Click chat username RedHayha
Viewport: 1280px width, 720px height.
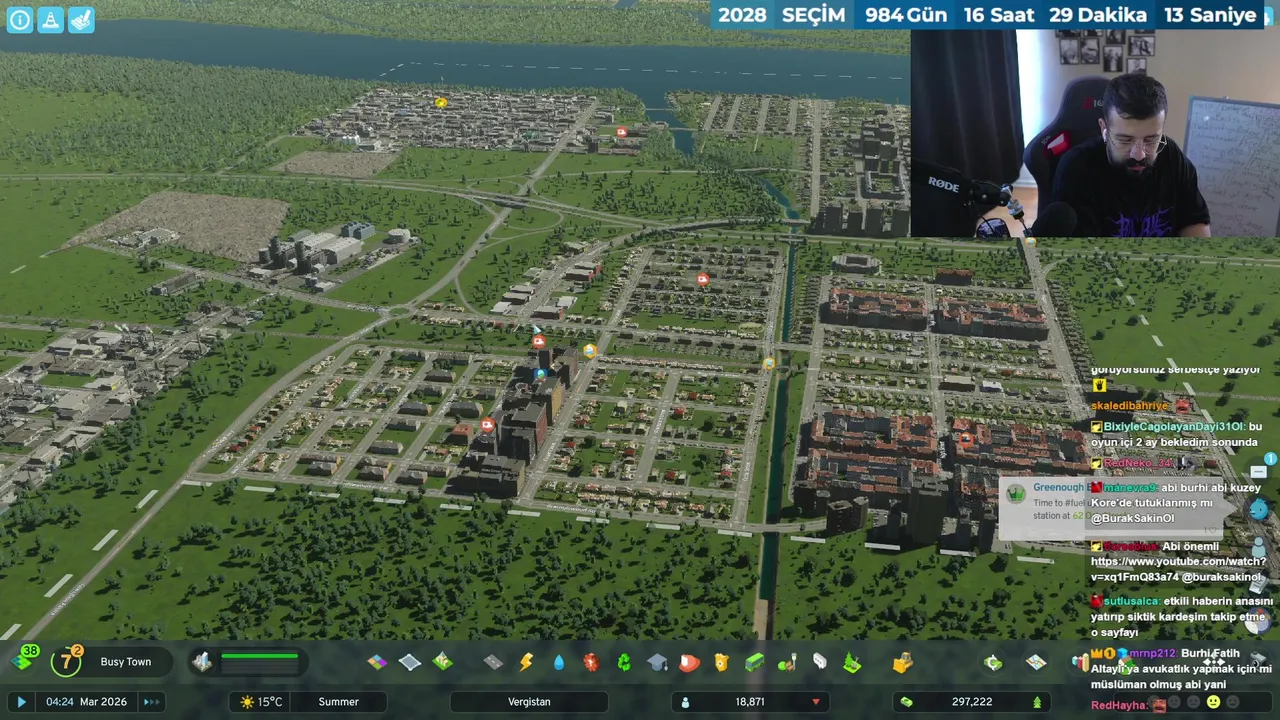[x=1119, y=705]
